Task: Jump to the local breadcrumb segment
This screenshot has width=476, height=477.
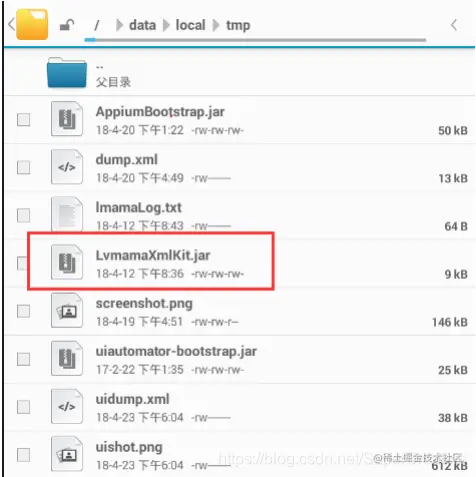Action: pos(190,25)
